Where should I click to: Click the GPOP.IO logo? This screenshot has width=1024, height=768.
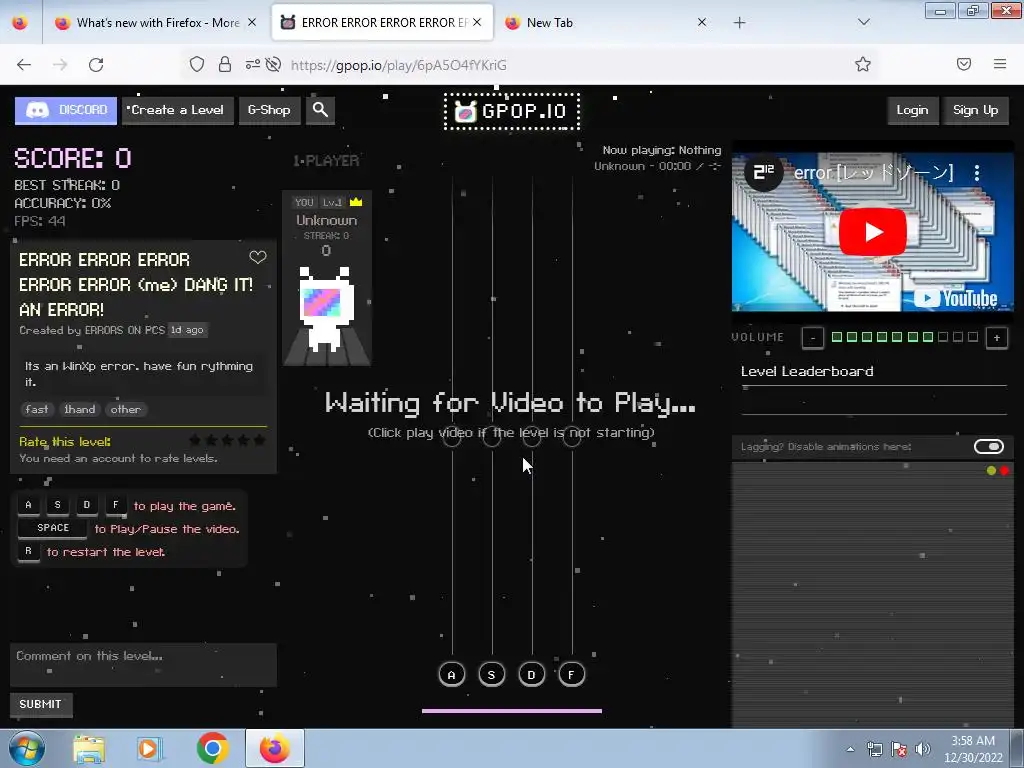point(512,112)
